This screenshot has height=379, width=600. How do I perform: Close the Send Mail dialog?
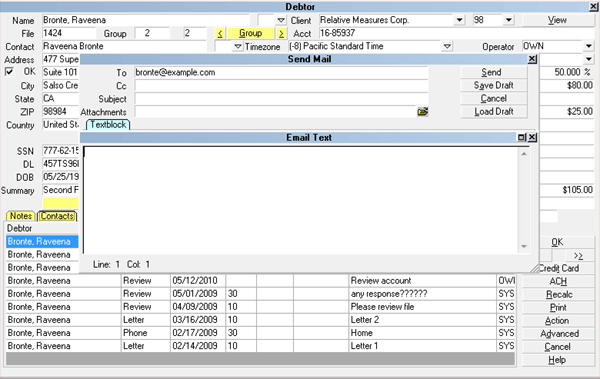tap(532, 59)
